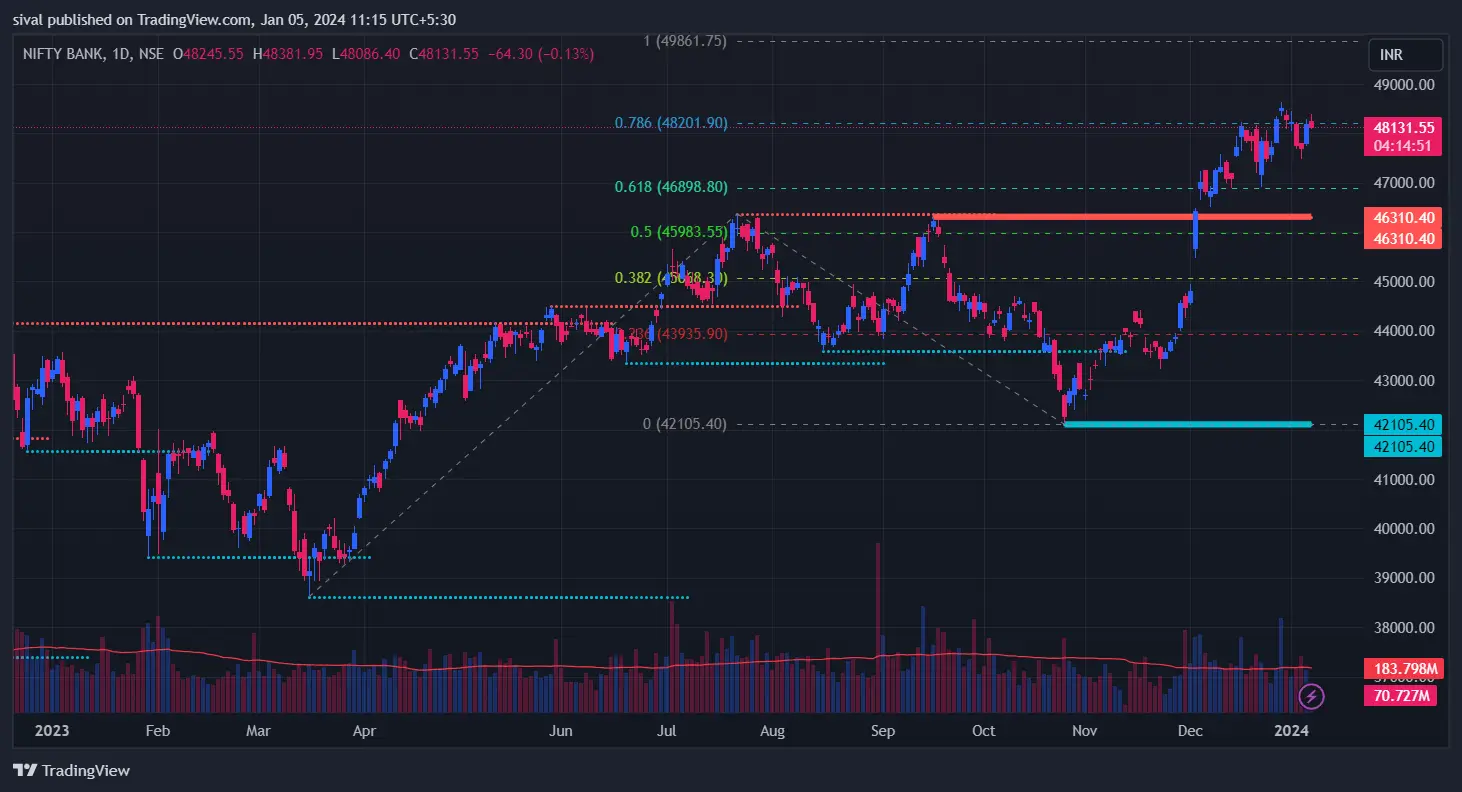Image resolution: width=1462 pixels, height=792 pixels.
Task: Click the 2024 label on time axis
Action: click(1291, 731)
